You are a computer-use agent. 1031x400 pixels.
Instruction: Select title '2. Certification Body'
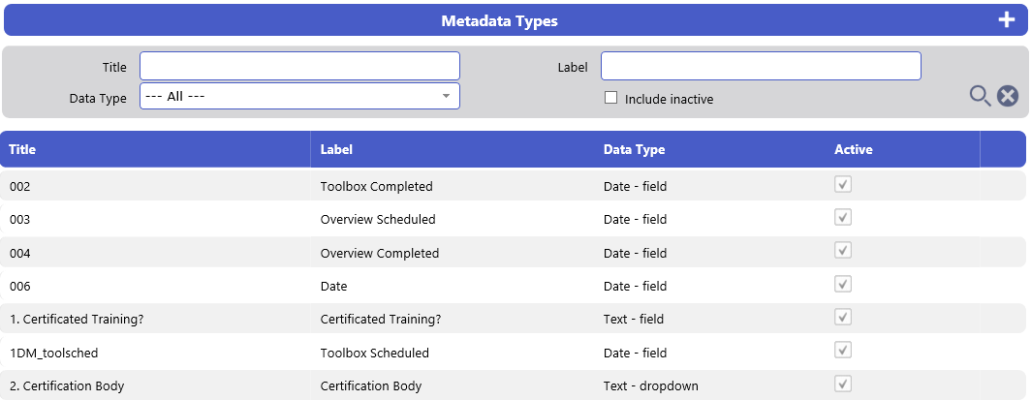click(66, 386)
